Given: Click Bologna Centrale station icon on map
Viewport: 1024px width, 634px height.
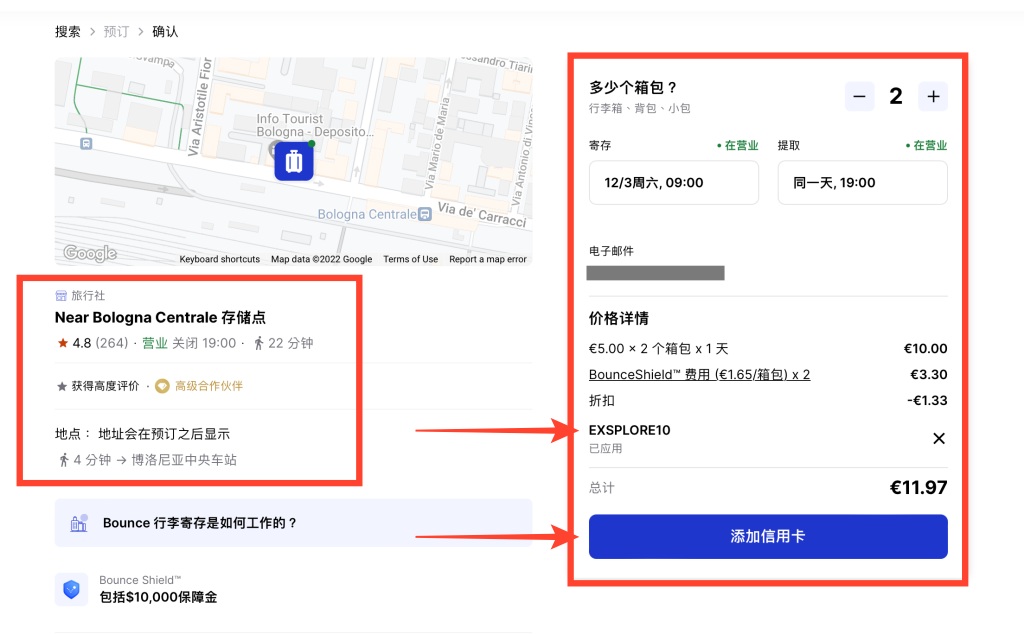Looking at the screenshot, I should click(x=424, y=214).
